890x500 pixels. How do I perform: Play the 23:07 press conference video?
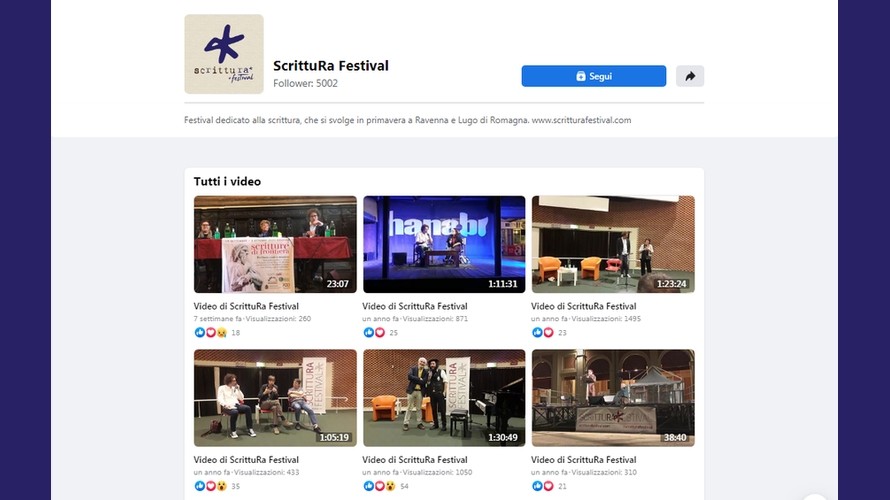275,245
